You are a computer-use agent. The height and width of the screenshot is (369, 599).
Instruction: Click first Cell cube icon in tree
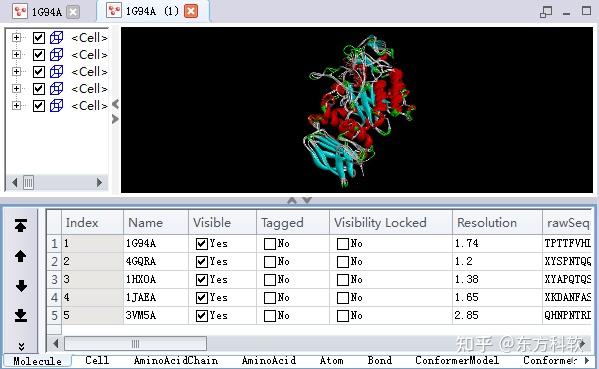[57, 37]
